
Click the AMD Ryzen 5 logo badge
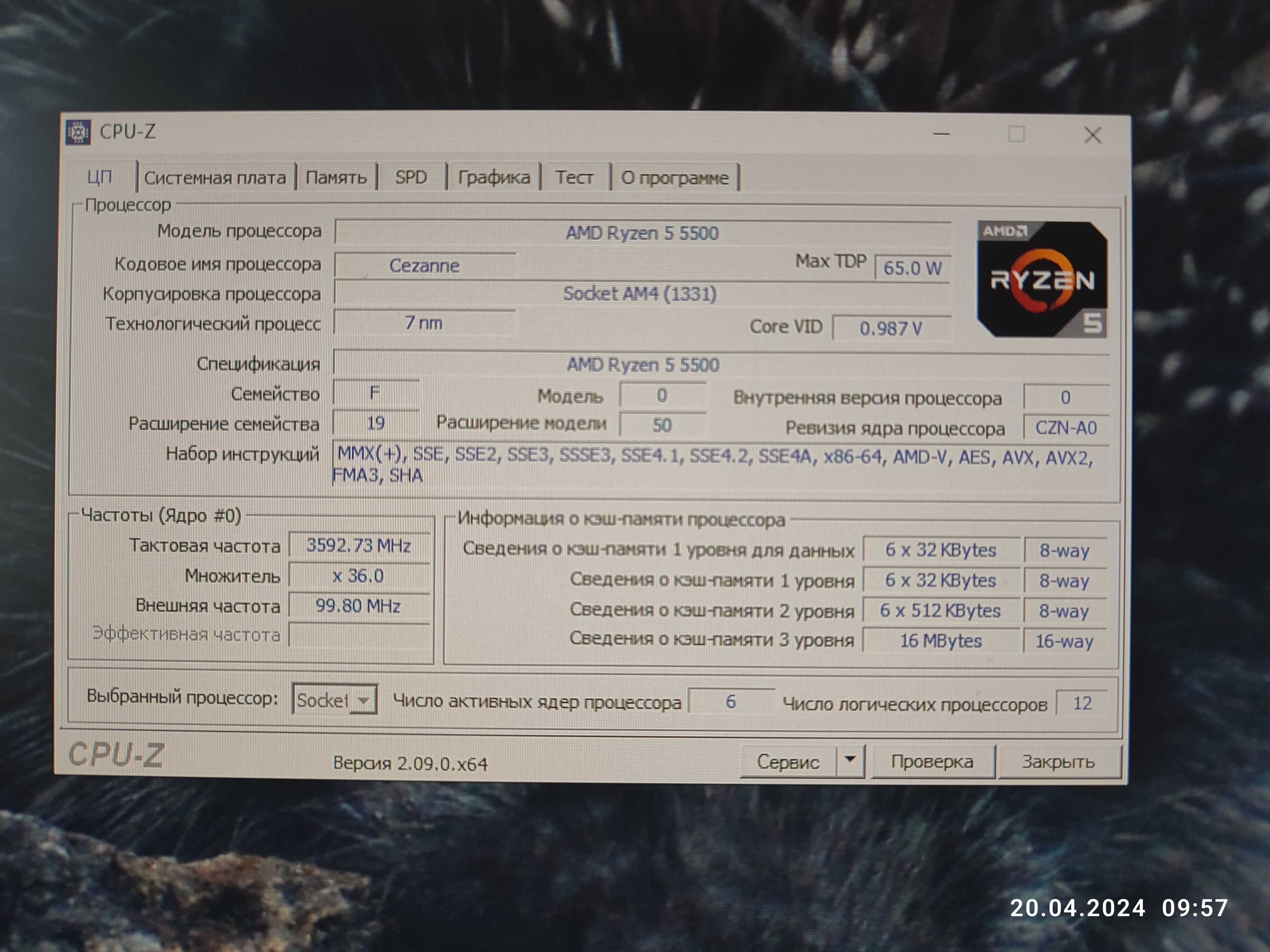(1042, 280)
